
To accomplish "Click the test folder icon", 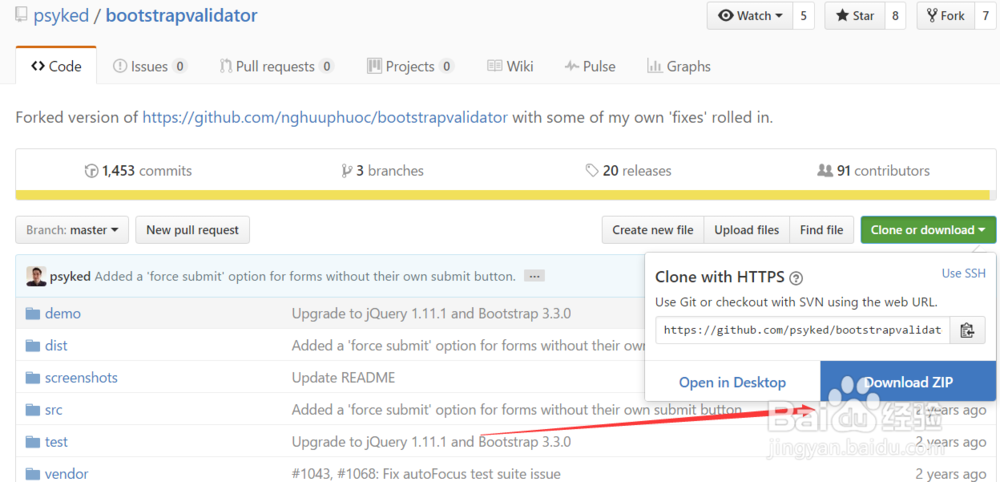I will (x=33, y=442).
